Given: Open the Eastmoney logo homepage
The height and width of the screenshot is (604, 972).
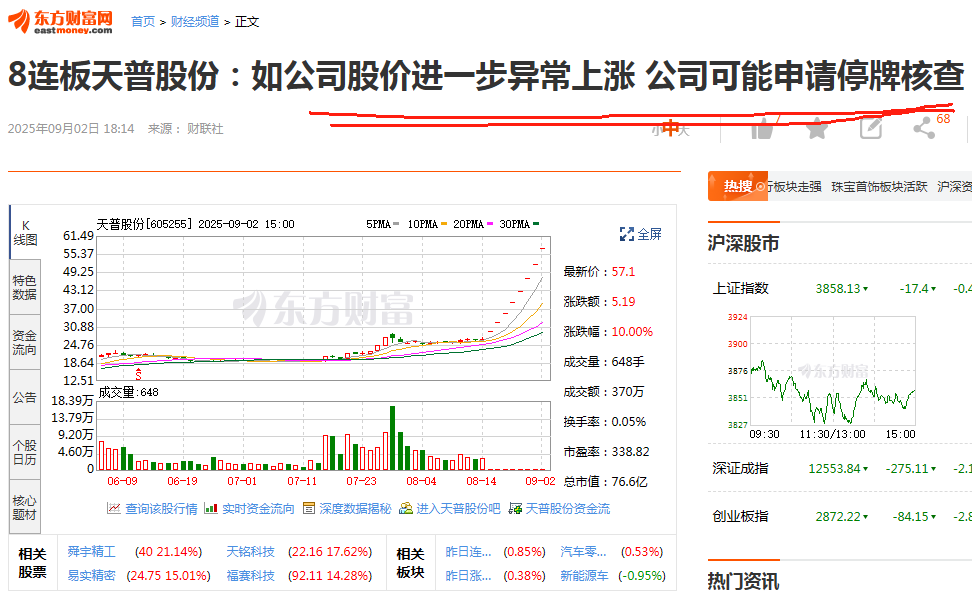Looking at the screenshot, I should coord(60,21).
